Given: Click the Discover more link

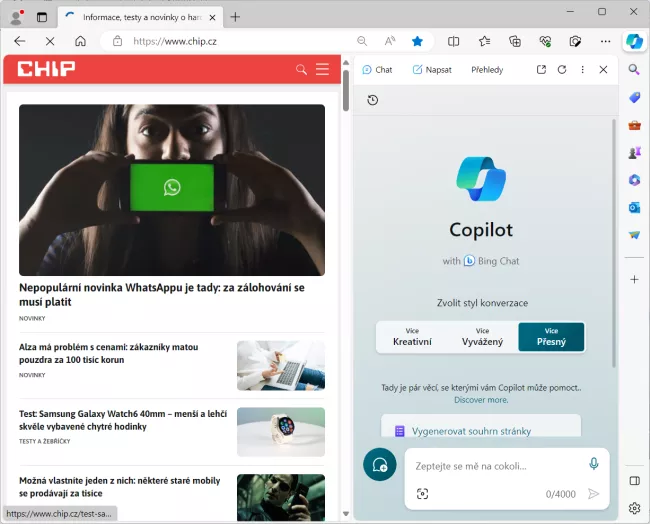Looking at the screenshot, I should pyautogui.click(x=482, y=399).
